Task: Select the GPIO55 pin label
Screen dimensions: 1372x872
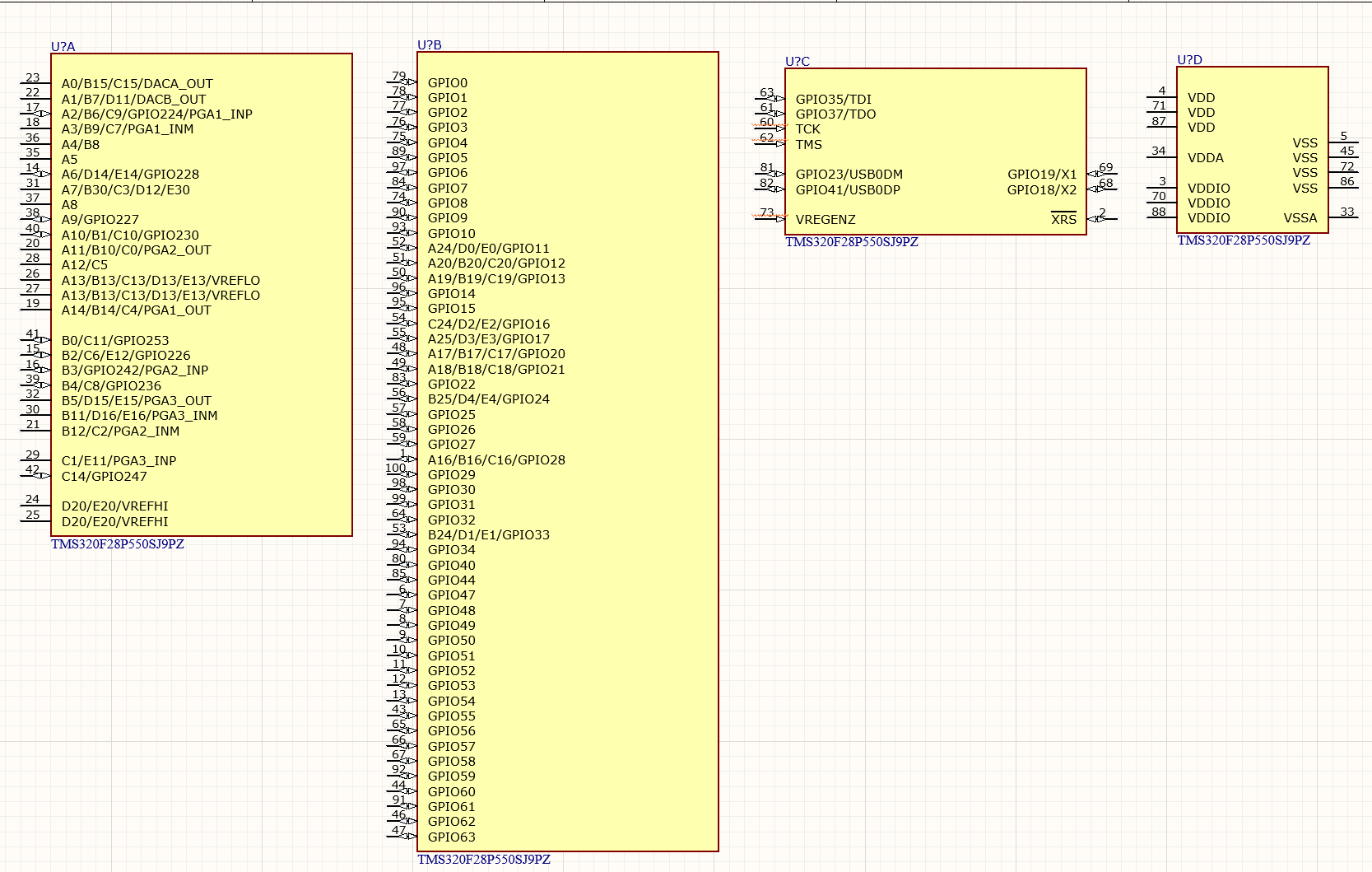Action: pyautogui.click(x=452, y=716)
